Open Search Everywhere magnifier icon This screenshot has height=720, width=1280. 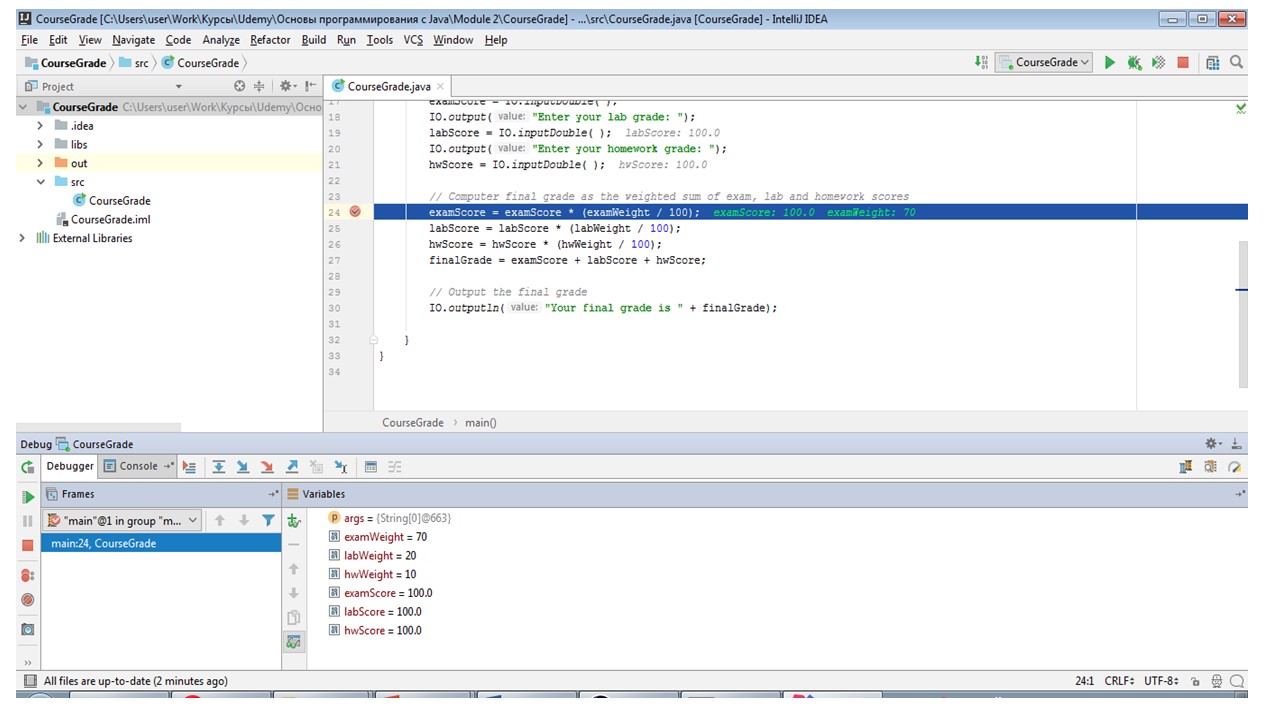pos(1237,62)
